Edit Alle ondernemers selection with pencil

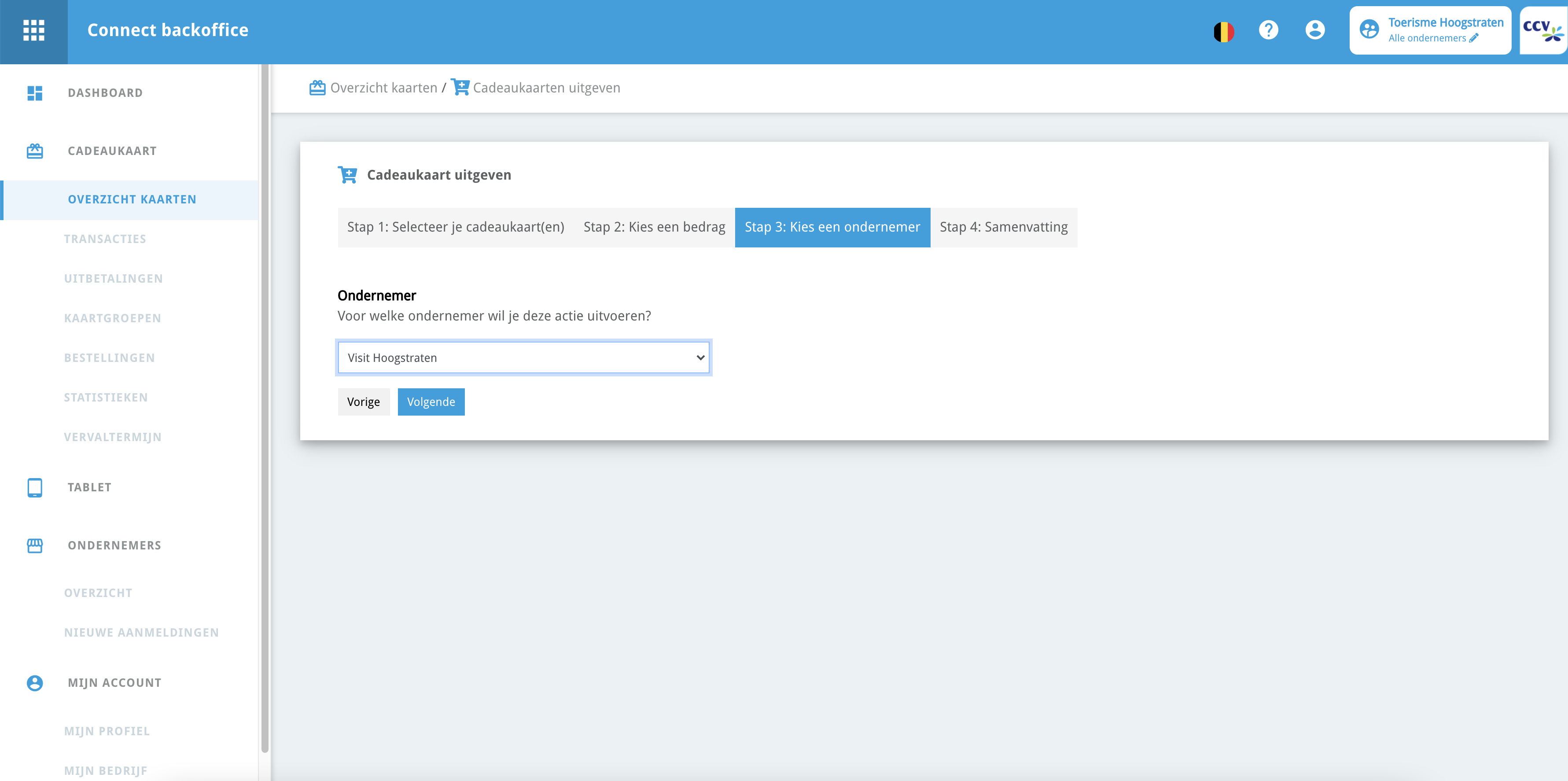pyautogui.click(x=1474, y=38)
